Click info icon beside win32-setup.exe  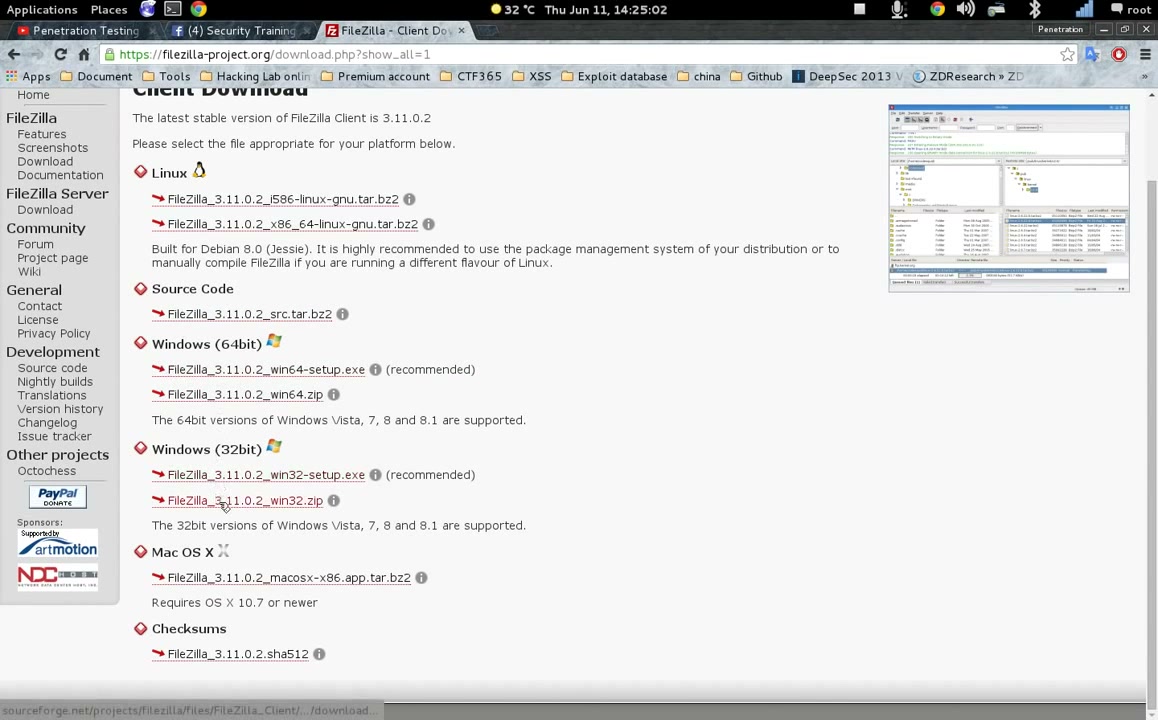point(375,475)
